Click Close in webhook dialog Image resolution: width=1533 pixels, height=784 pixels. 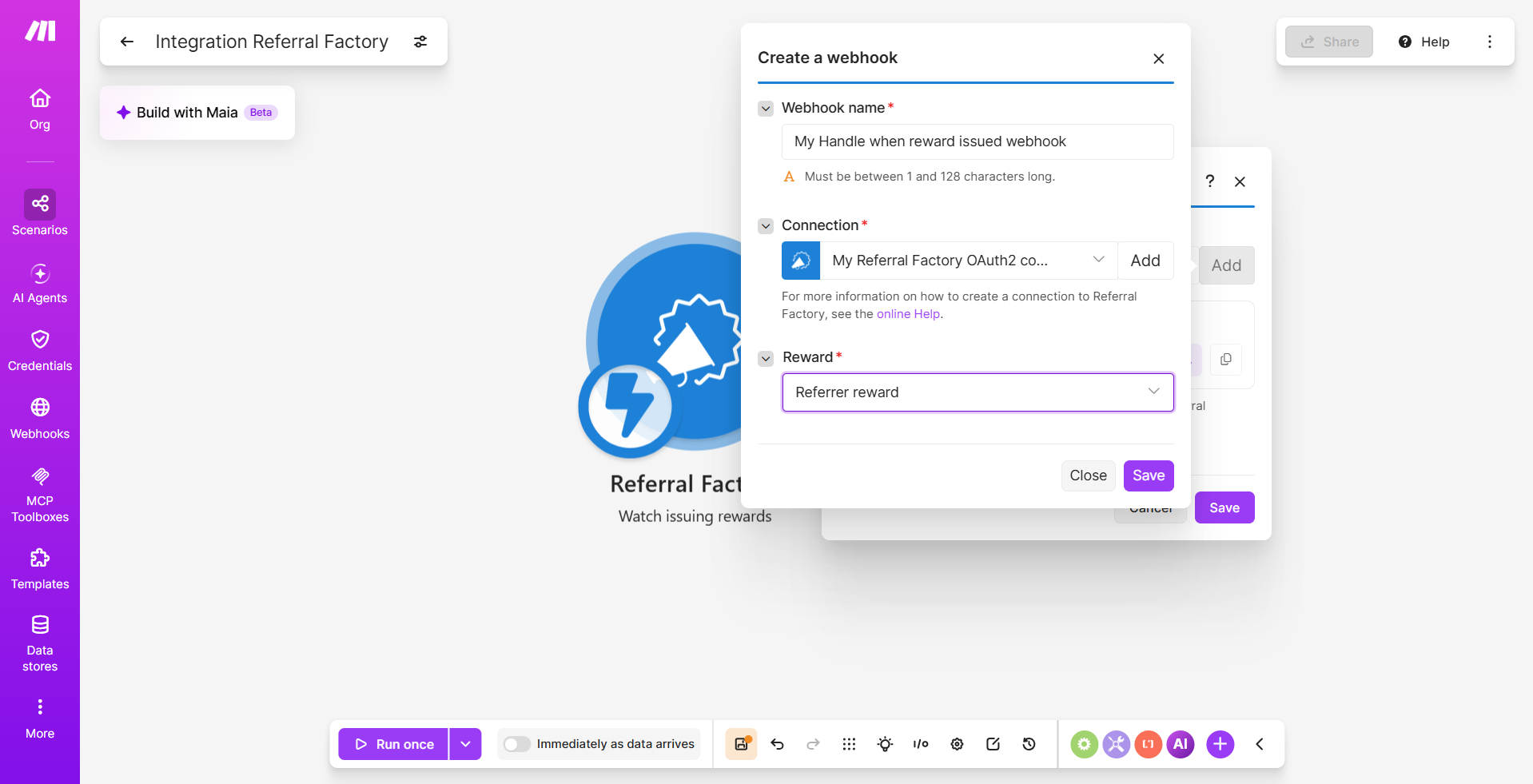tap(1088, 476)
